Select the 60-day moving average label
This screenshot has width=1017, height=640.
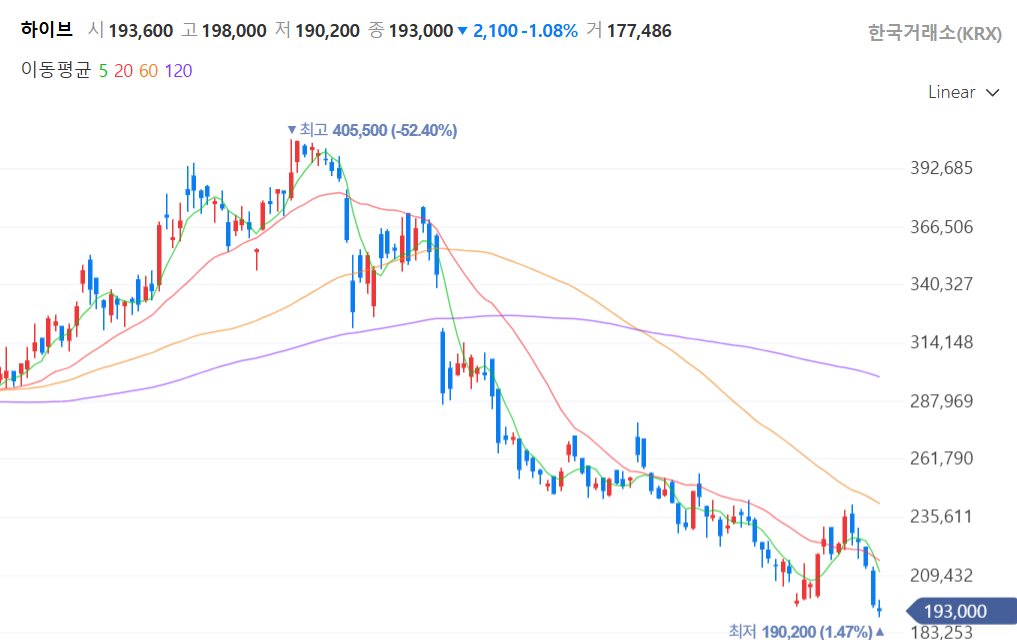click(x=149, y=71)
